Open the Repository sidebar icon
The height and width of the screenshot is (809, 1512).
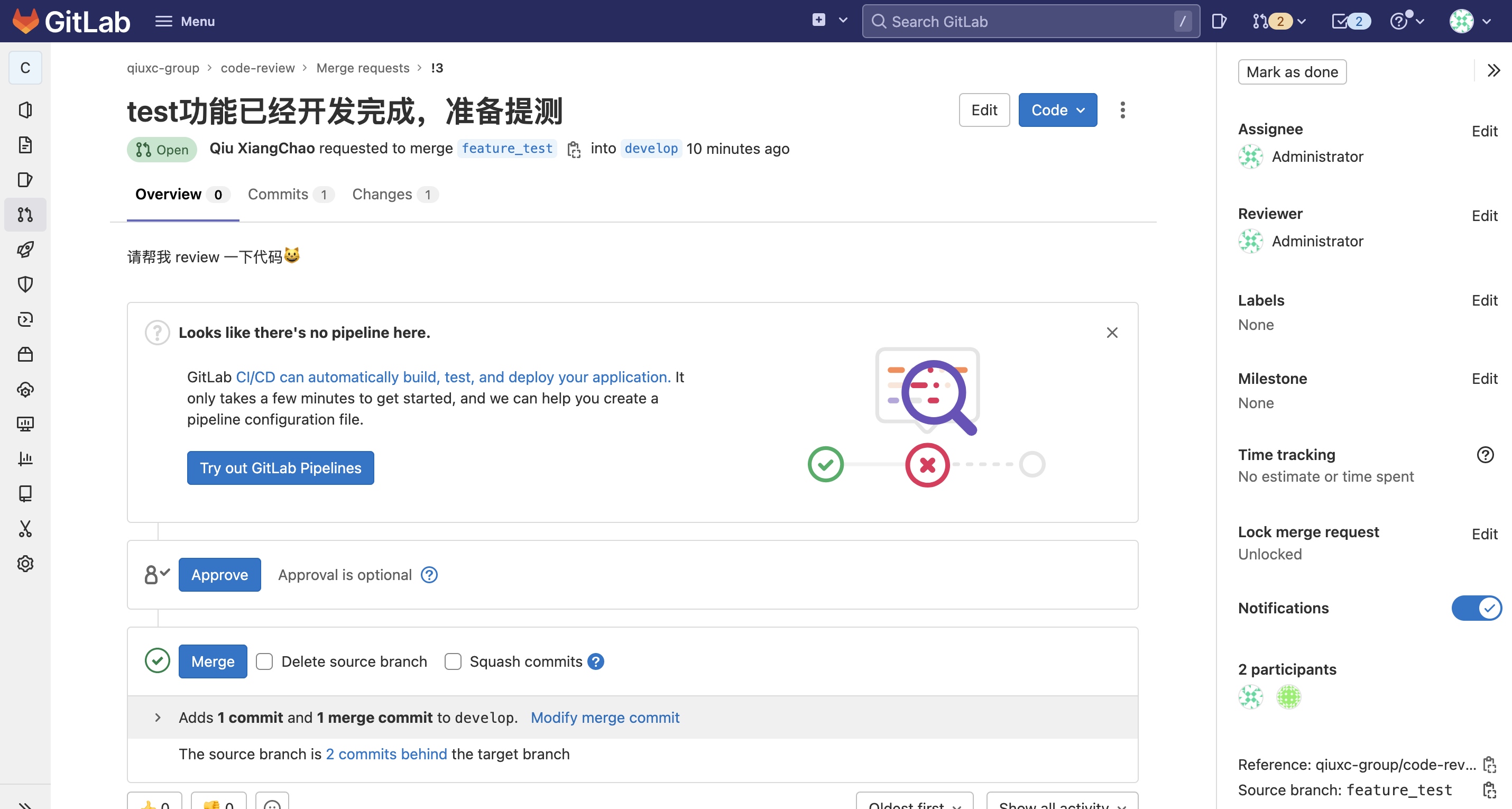pyautogui.click(x=25, y=145)
